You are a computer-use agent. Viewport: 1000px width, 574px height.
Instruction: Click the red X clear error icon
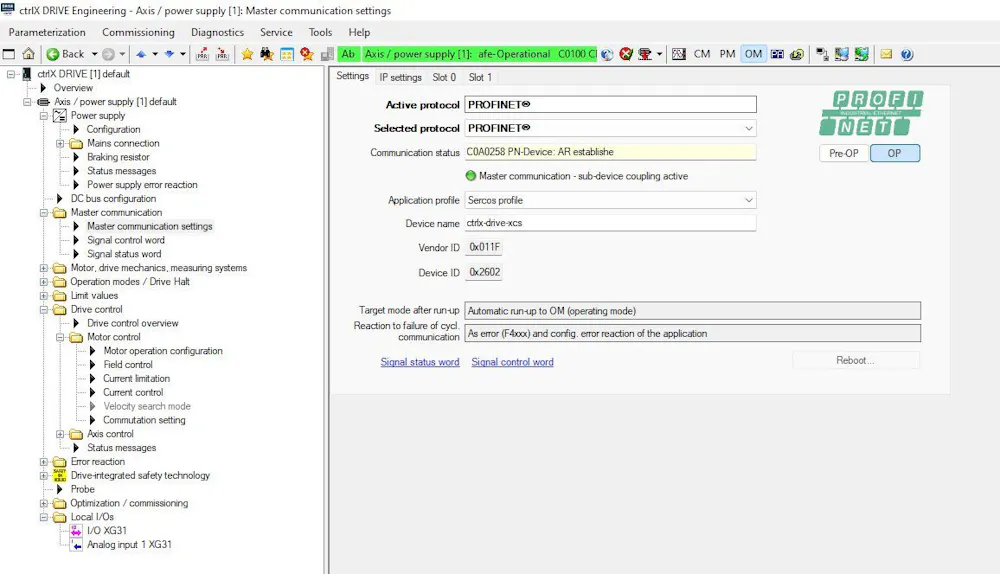[x=626, y=54]
